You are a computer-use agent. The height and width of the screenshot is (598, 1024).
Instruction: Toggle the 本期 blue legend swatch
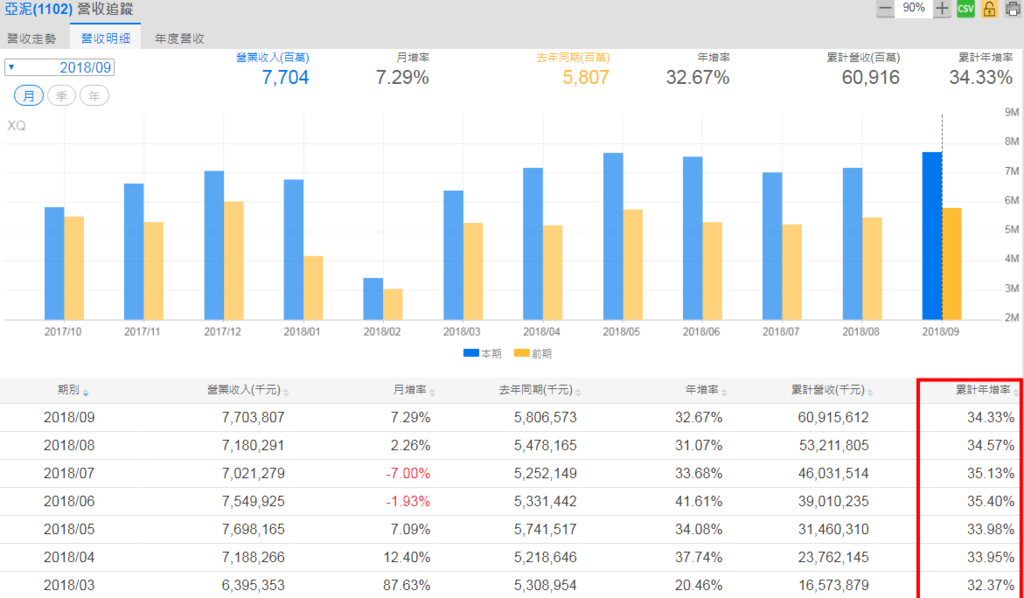pyautogui.click(x=471, y=353)
